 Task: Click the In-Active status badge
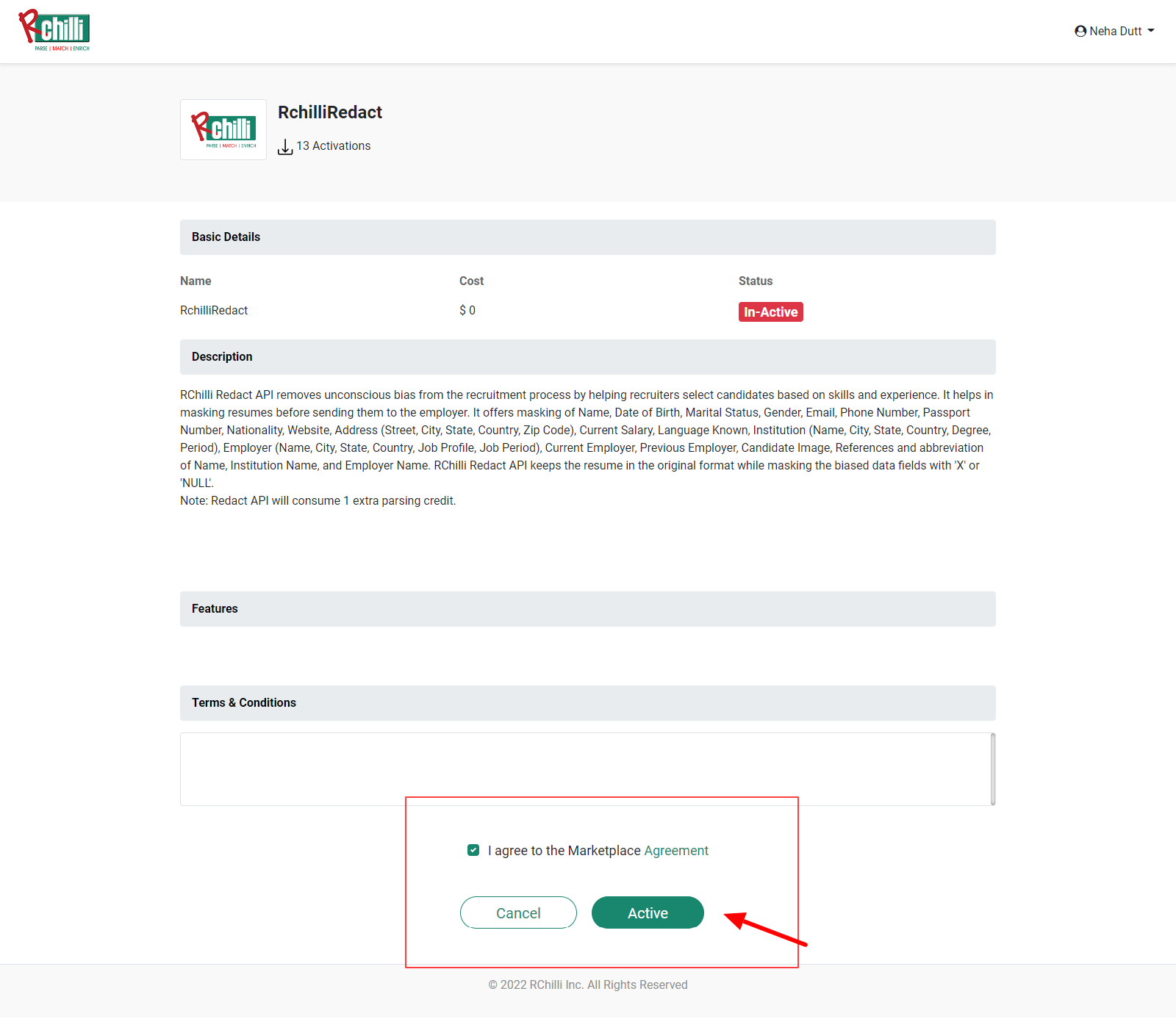(771, 312)
